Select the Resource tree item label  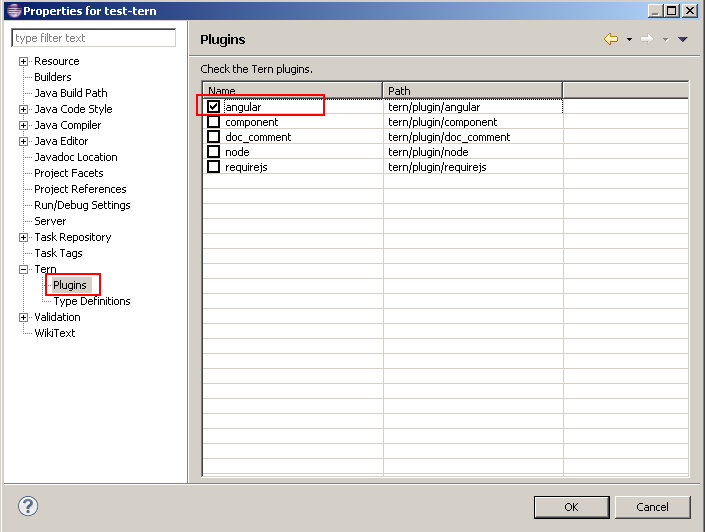click(x=57, y=61)
